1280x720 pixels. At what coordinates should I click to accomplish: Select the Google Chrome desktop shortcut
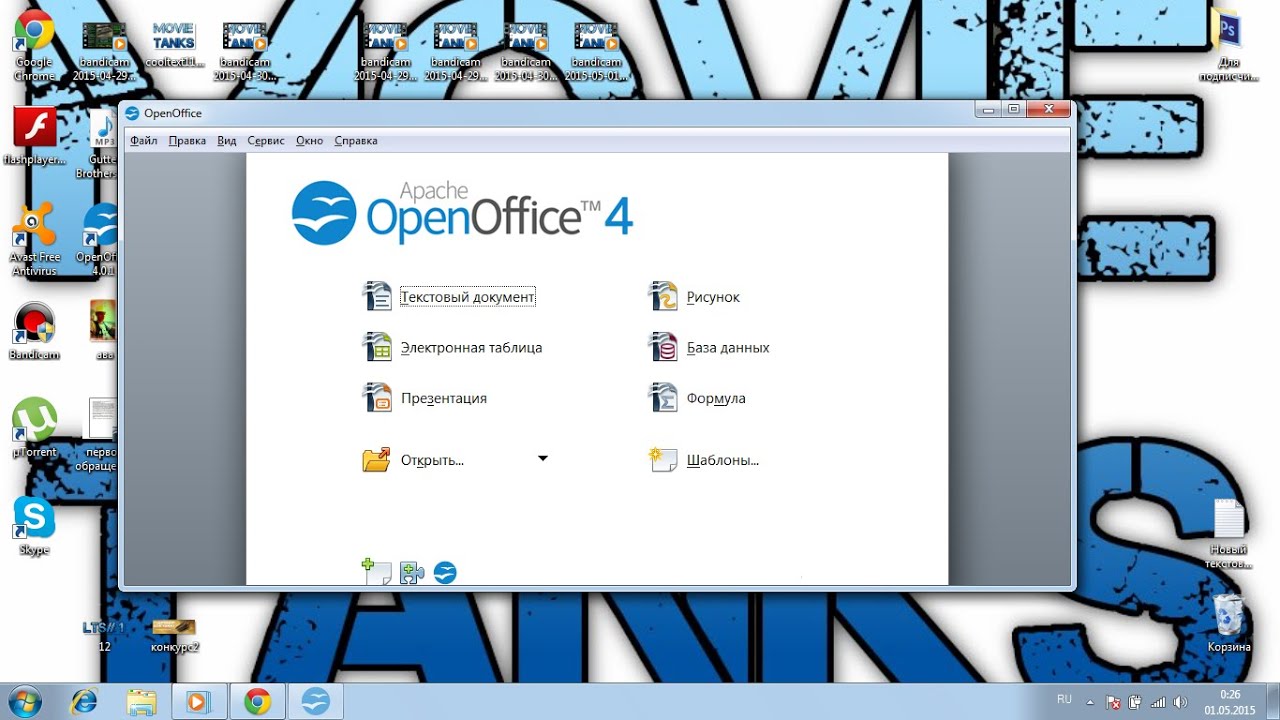(x=34, y=48)
